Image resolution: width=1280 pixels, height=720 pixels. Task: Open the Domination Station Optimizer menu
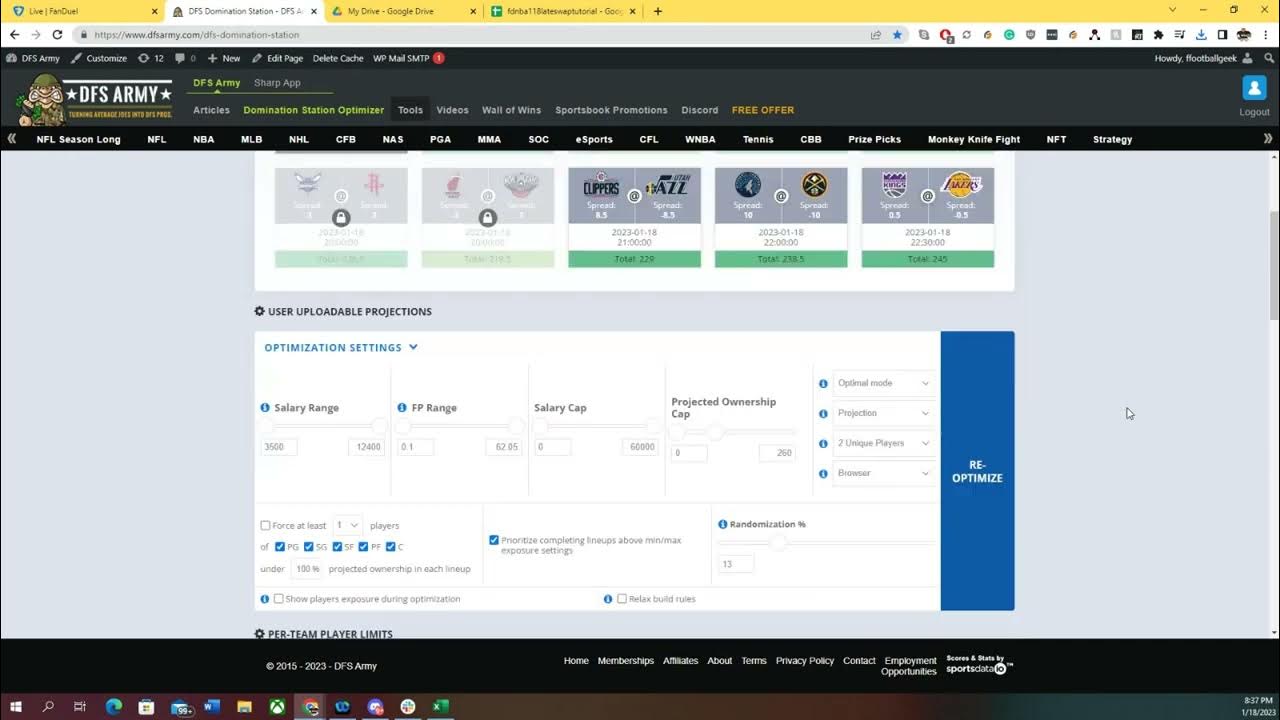click(313, 110)
